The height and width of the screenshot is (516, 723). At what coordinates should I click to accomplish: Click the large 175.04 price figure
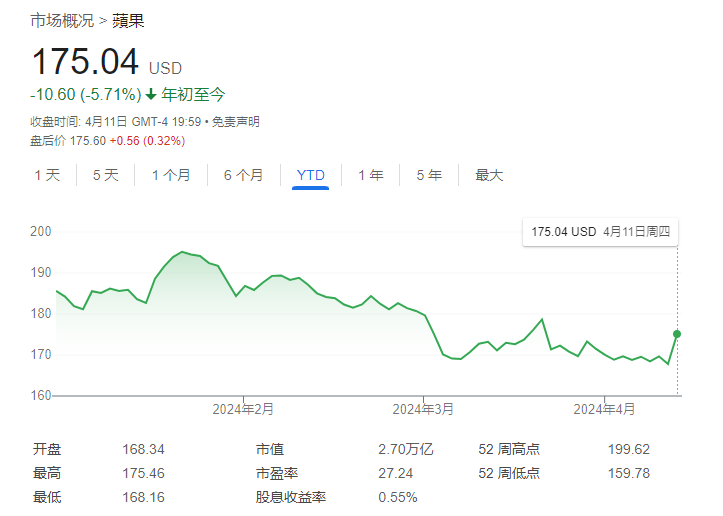(85, 62)
